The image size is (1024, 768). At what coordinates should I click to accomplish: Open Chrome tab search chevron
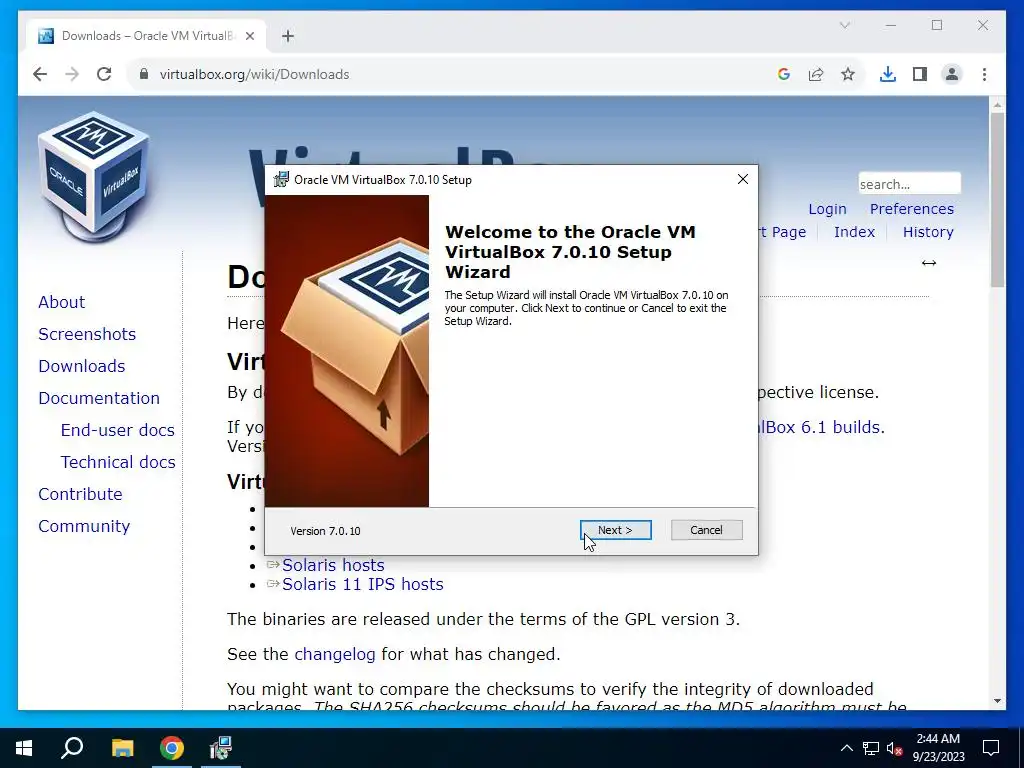tap(844, 25)
